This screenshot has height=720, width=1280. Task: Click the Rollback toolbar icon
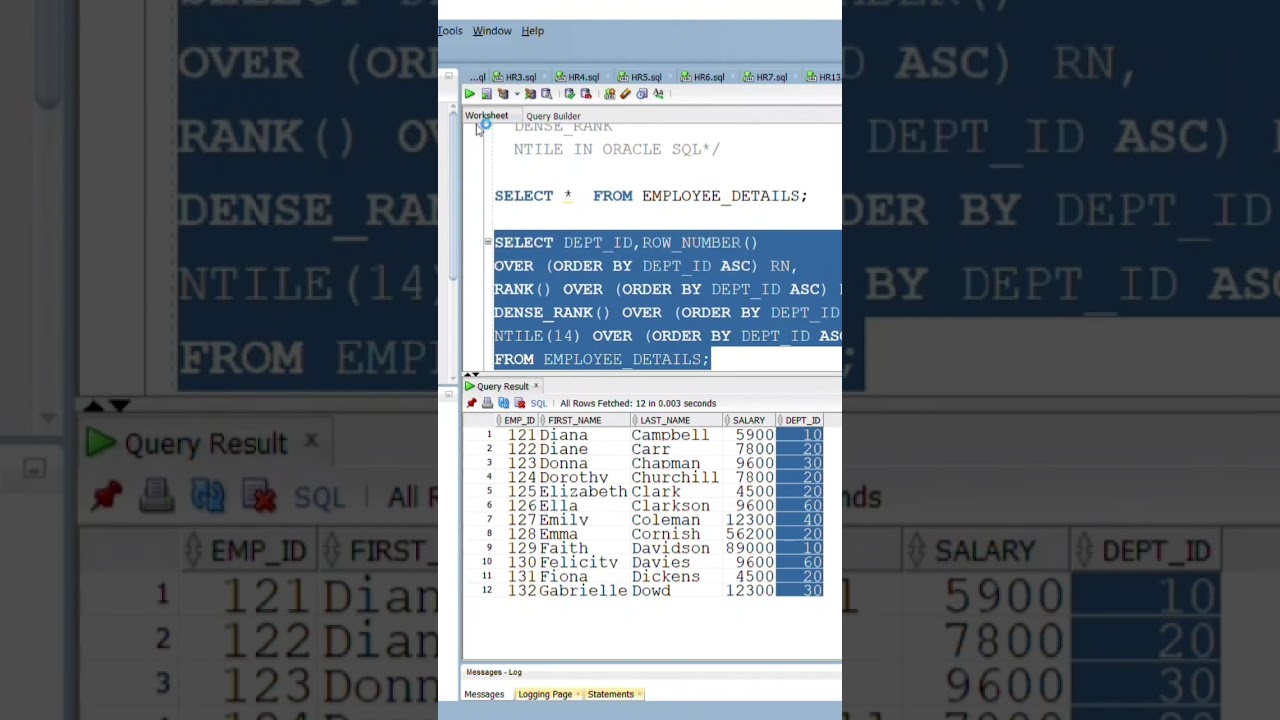(x=585, y=94)
